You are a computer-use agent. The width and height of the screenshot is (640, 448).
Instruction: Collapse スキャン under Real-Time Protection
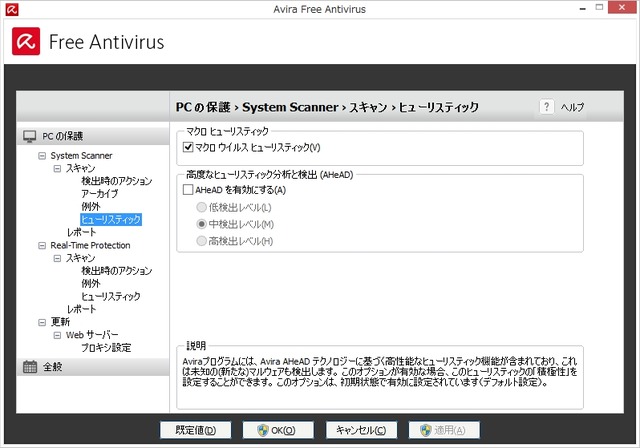point(57,258)
